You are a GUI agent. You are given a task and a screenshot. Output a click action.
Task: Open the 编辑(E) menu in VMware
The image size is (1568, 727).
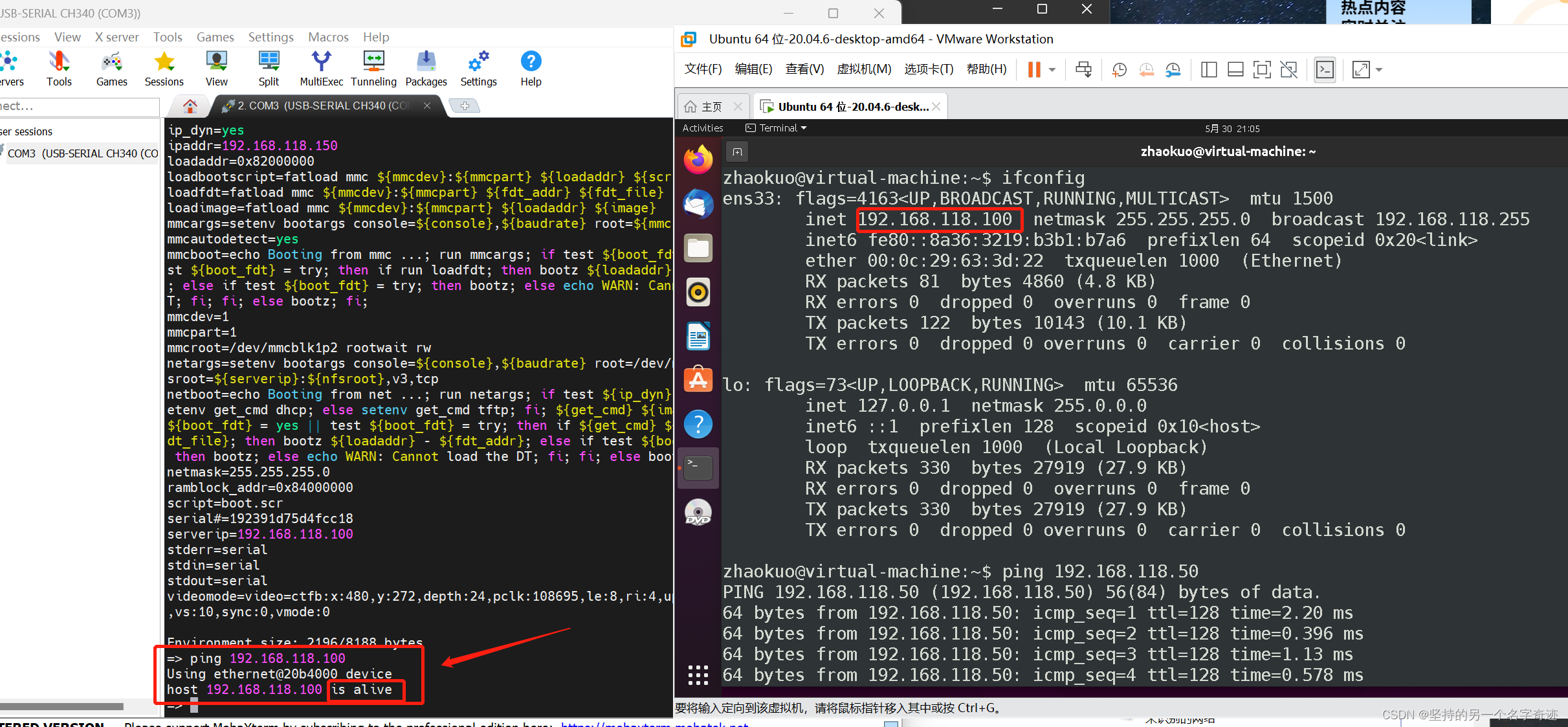coord(753,69)
